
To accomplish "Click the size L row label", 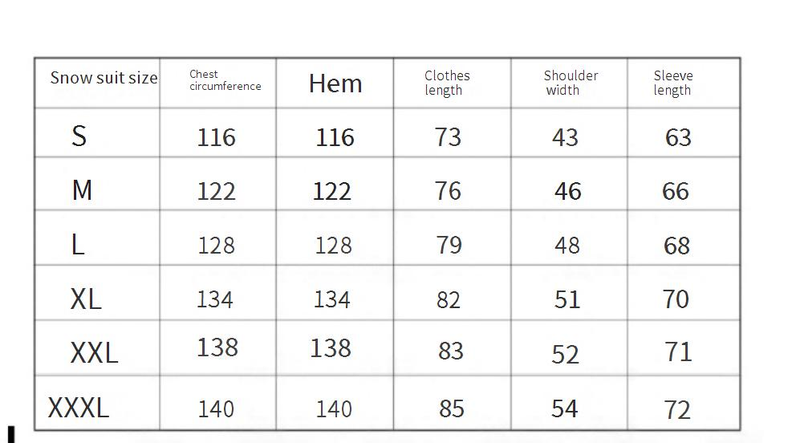I will 78,244.
